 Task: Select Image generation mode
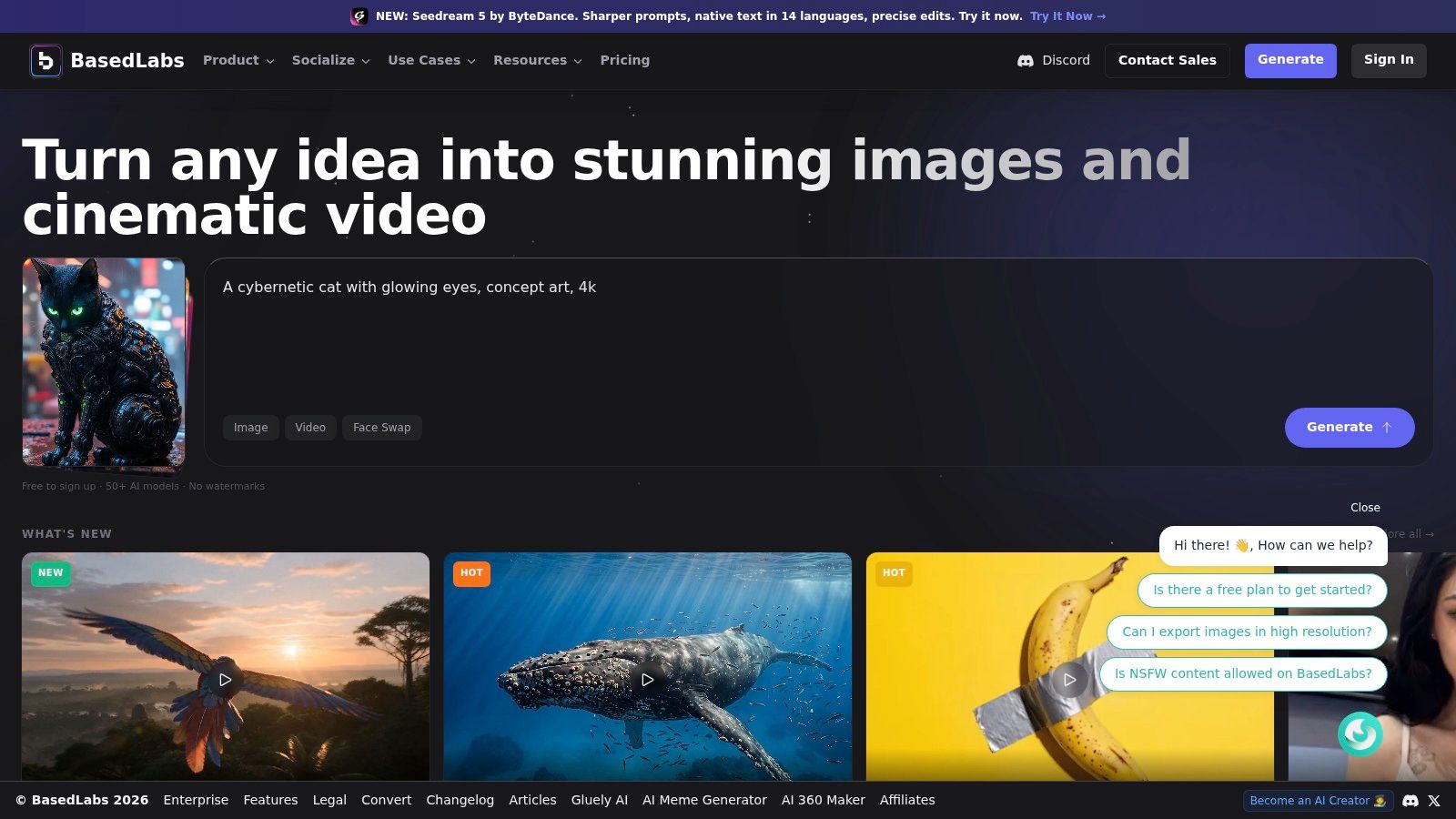coord(250,428)
